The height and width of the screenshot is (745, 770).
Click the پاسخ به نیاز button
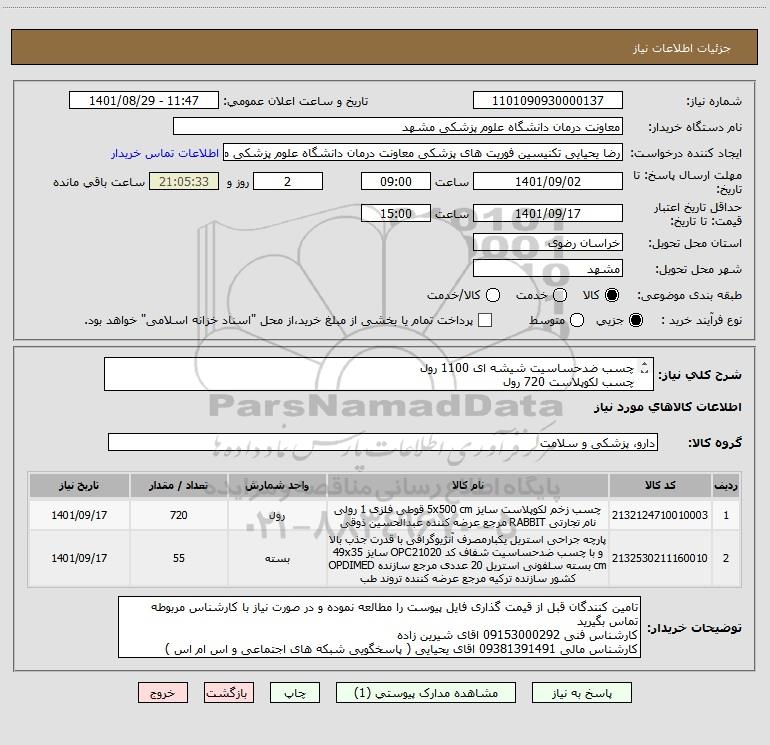[581, 692]
